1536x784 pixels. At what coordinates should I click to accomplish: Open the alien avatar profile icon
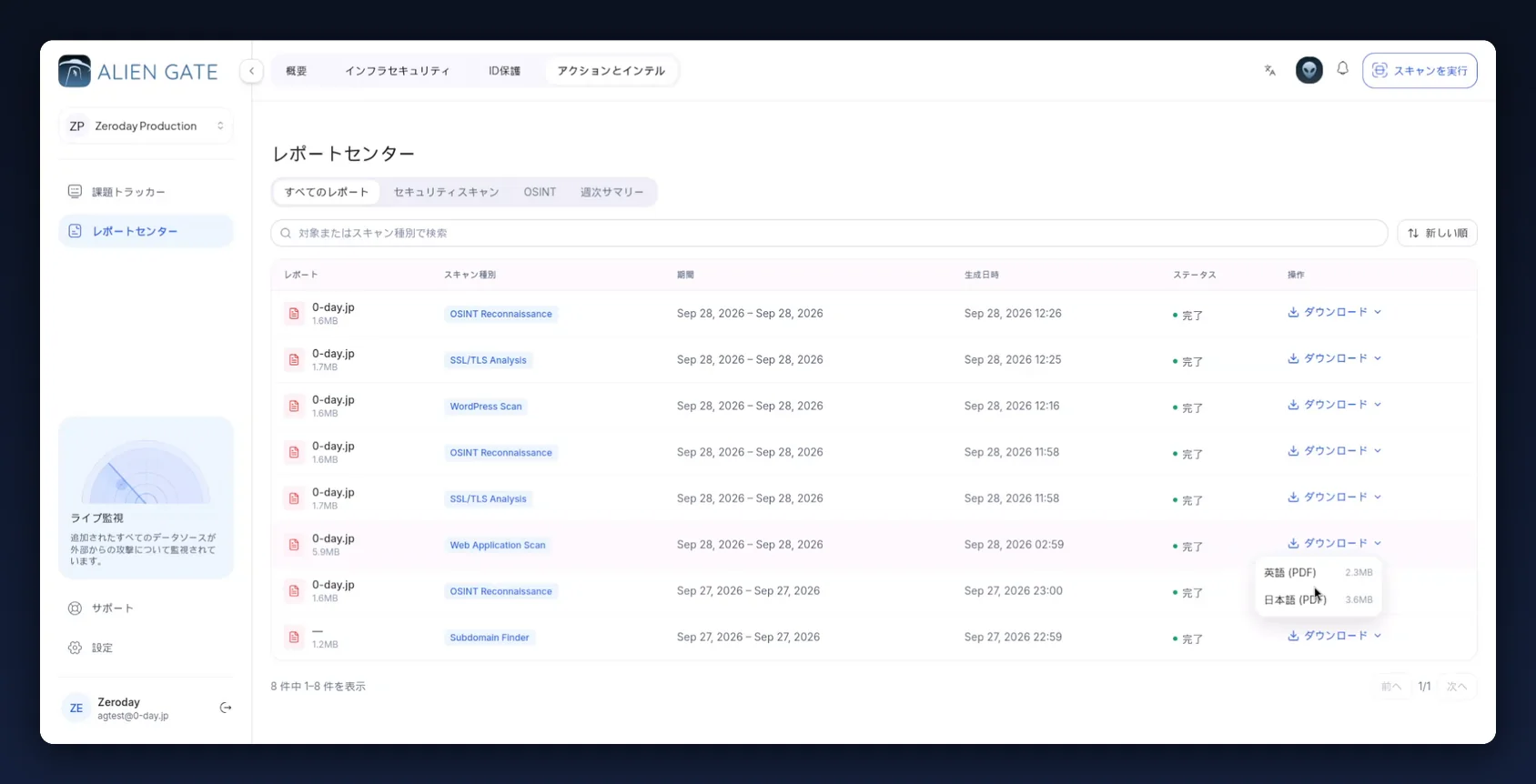pos(1309,70)
